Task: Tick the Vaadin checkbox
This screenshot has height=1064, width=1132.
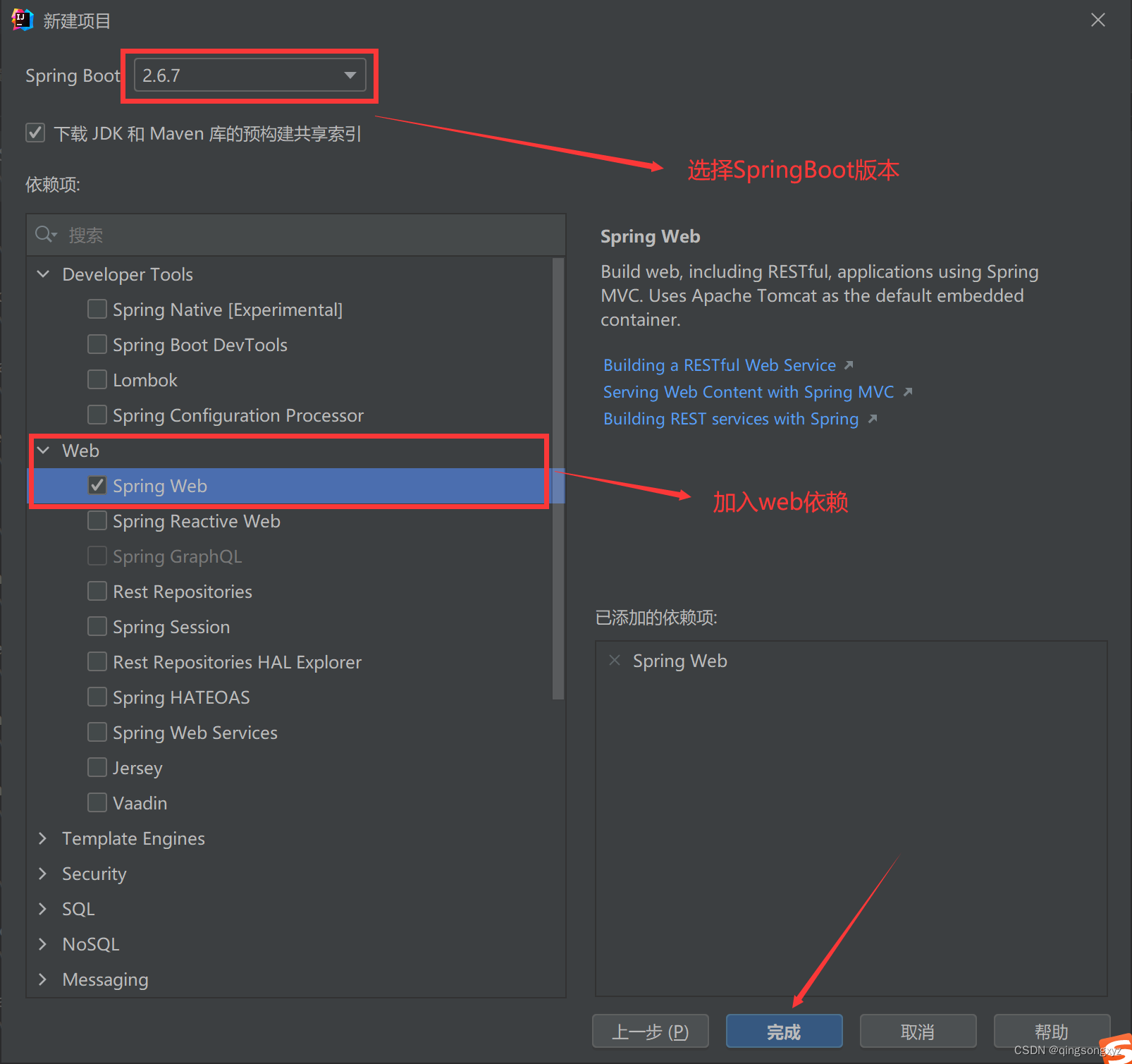Action: coord(97,802)
